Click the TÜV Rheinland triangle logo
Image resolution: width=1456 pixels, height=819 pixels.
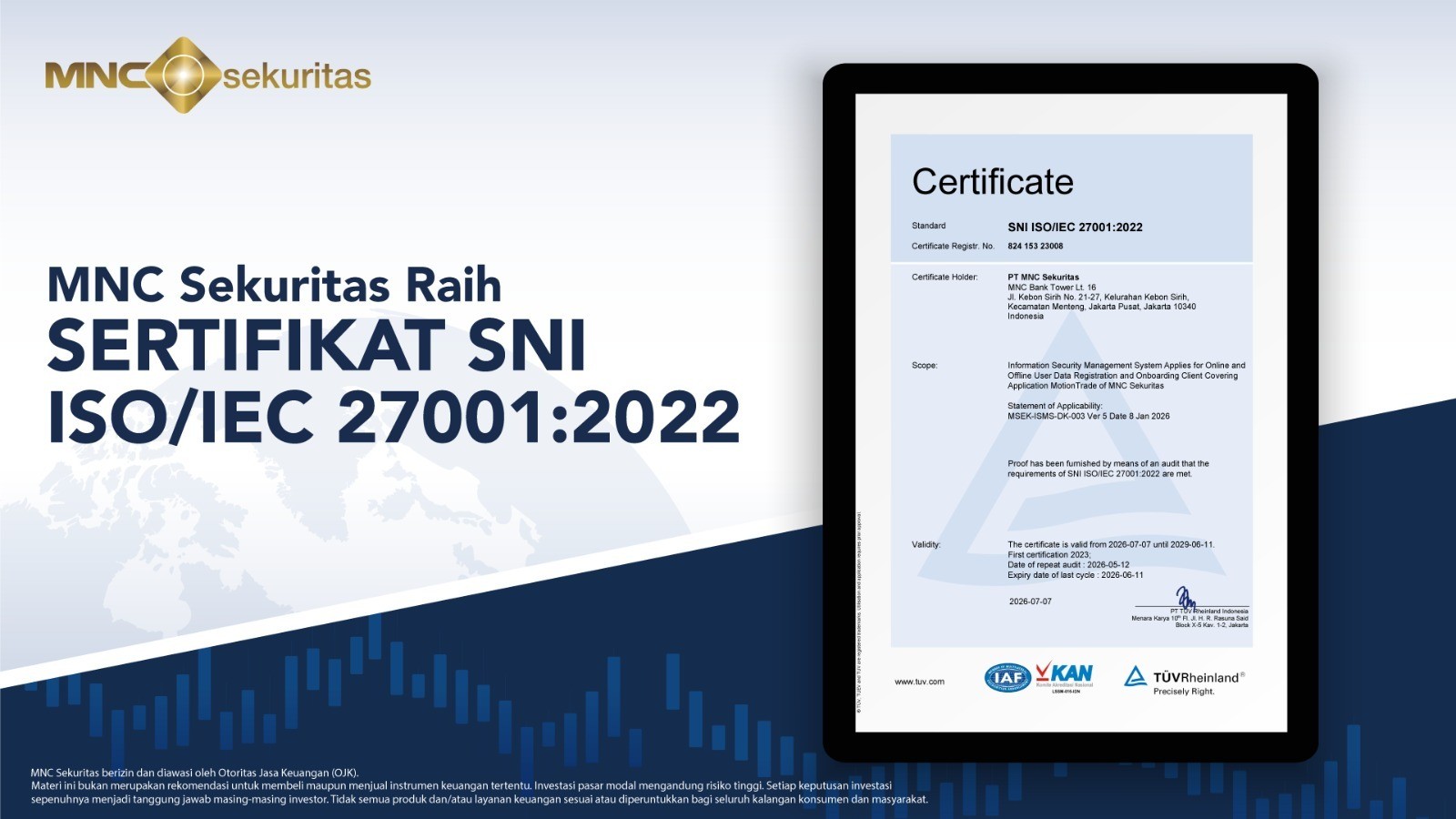1135,676
